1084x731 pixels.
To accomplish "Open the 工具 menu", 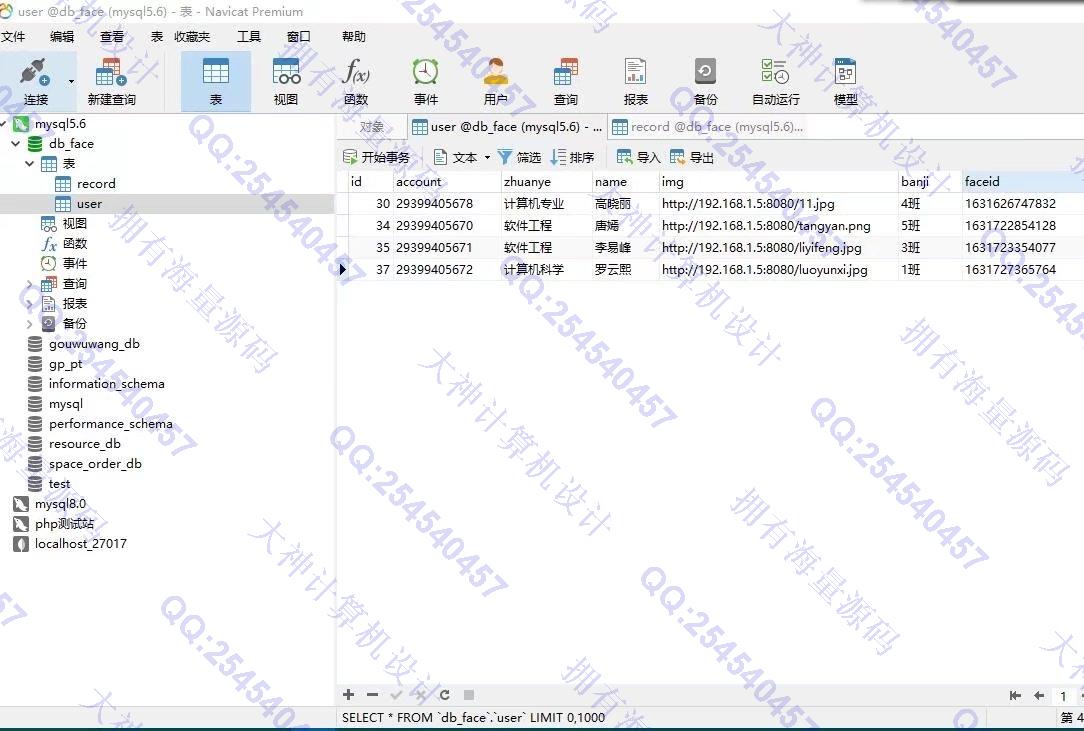I will coord(249,37).
